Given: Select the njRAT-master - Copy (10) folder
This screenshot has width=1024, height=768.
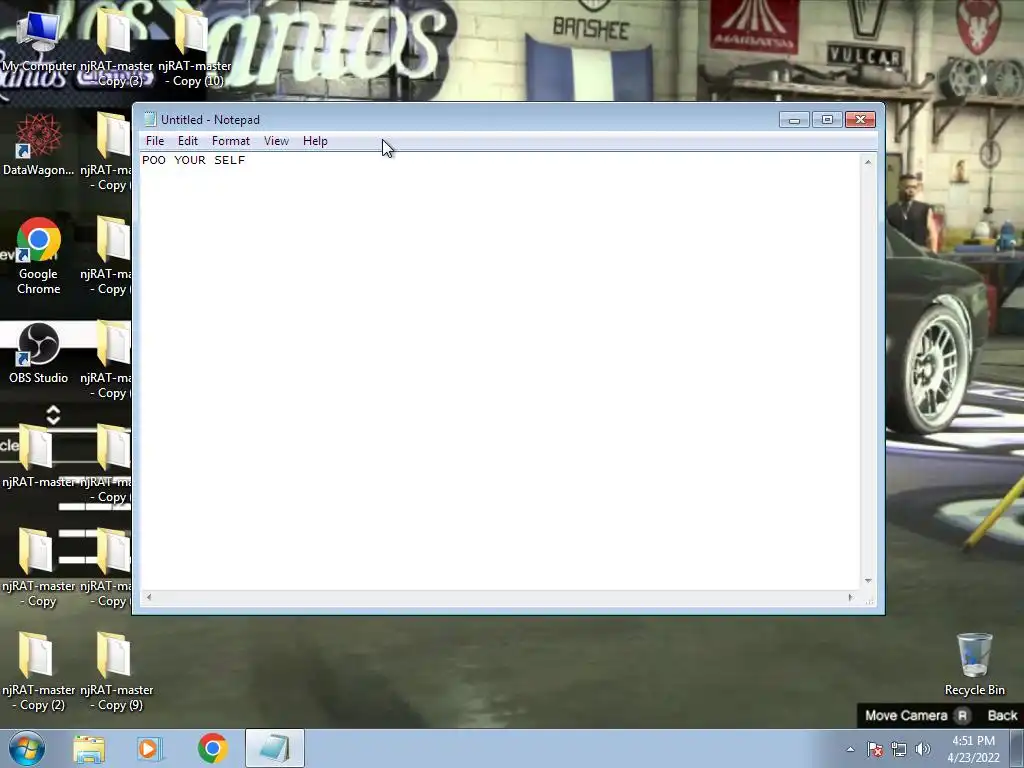Looking at the screenshot, I should [x=195, y=47].
